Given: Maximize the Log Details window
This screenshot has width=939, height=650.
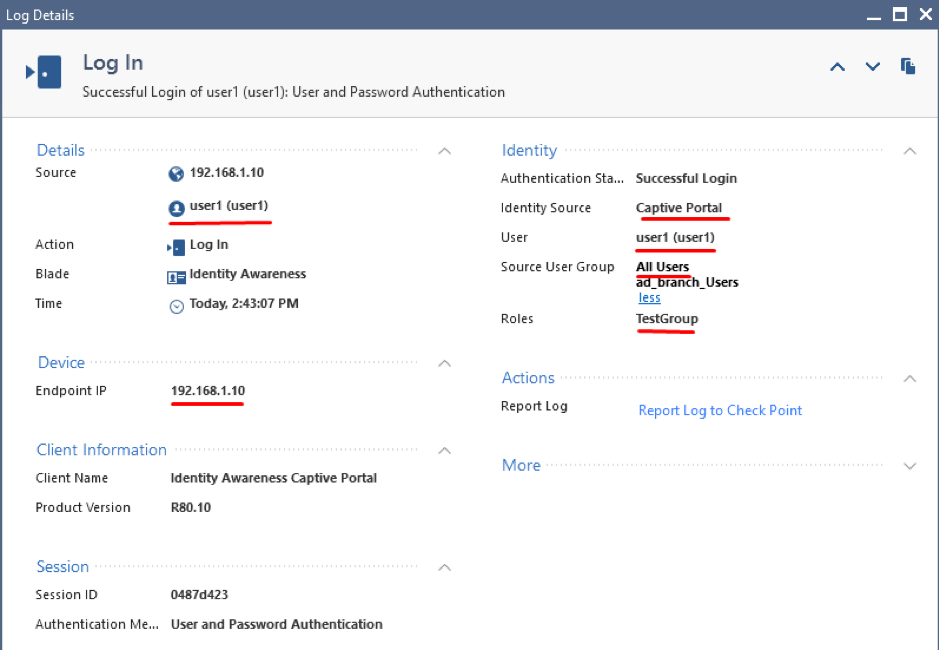Looking at the screenshot, I should (x=899, y=14).
